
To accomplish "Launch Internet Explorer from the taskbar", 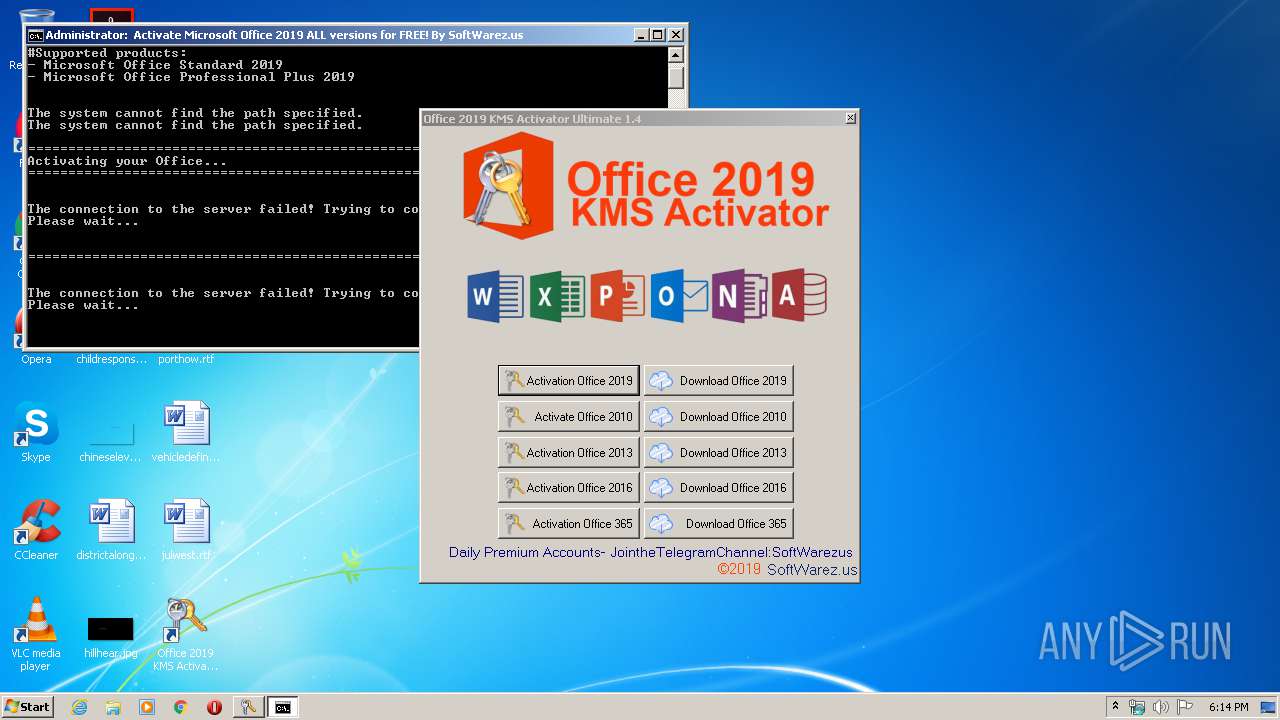I will [x=79, y=707].
